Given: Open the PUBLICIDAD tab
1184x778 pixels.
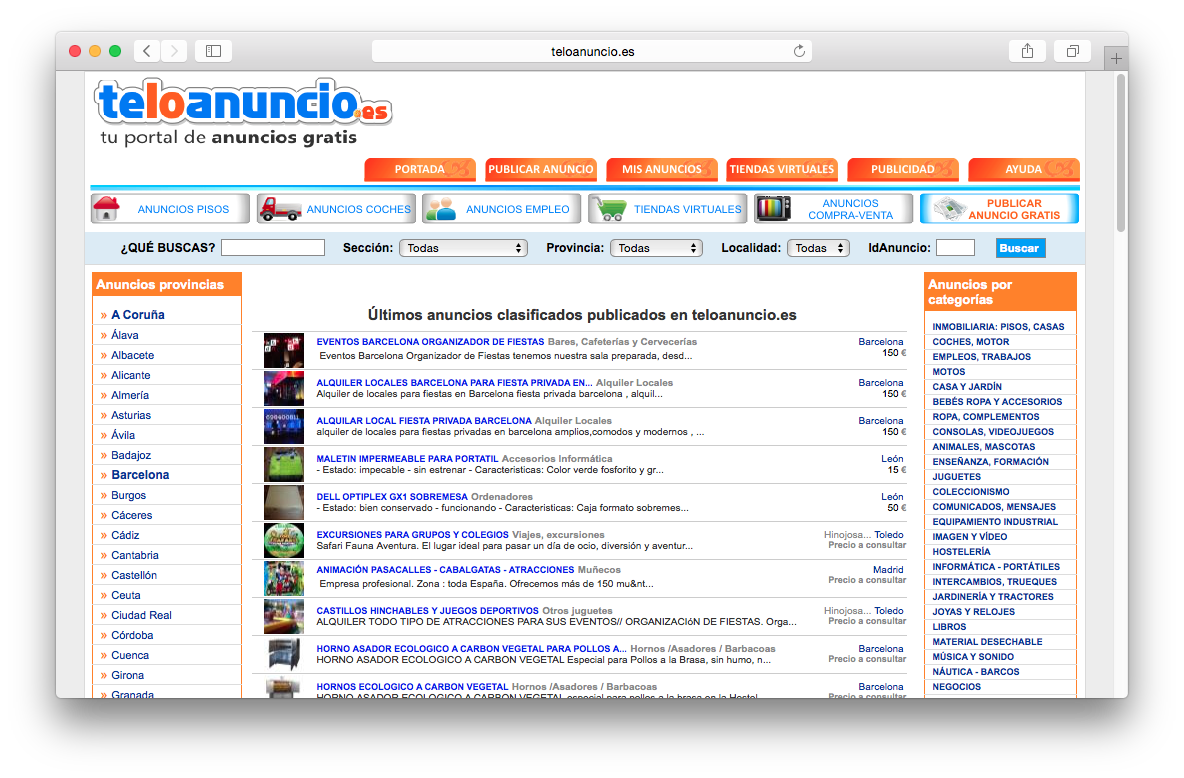Looking at the screenshot, I should (903, 169).
